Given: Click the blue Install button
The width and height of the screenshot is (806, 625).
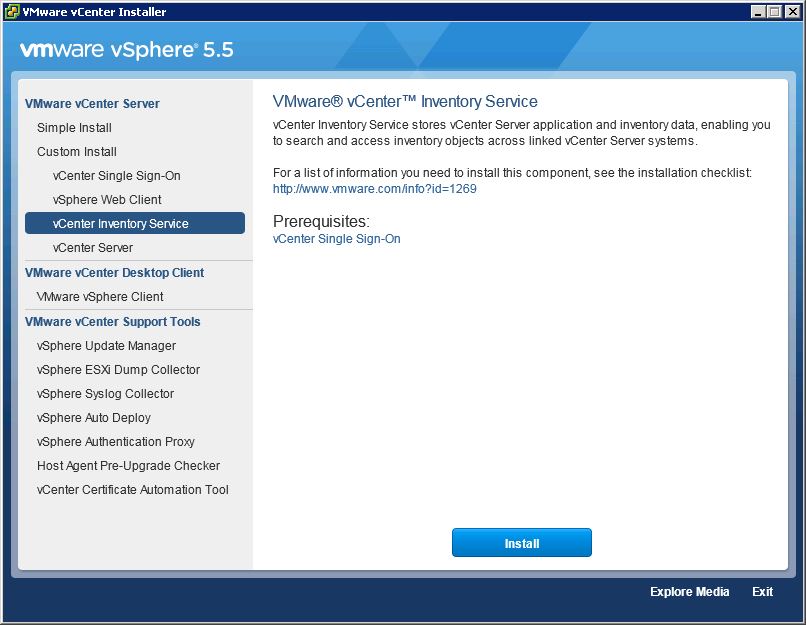Looking at the screenshot, I should pyautogui.click(x=522, y=543).
